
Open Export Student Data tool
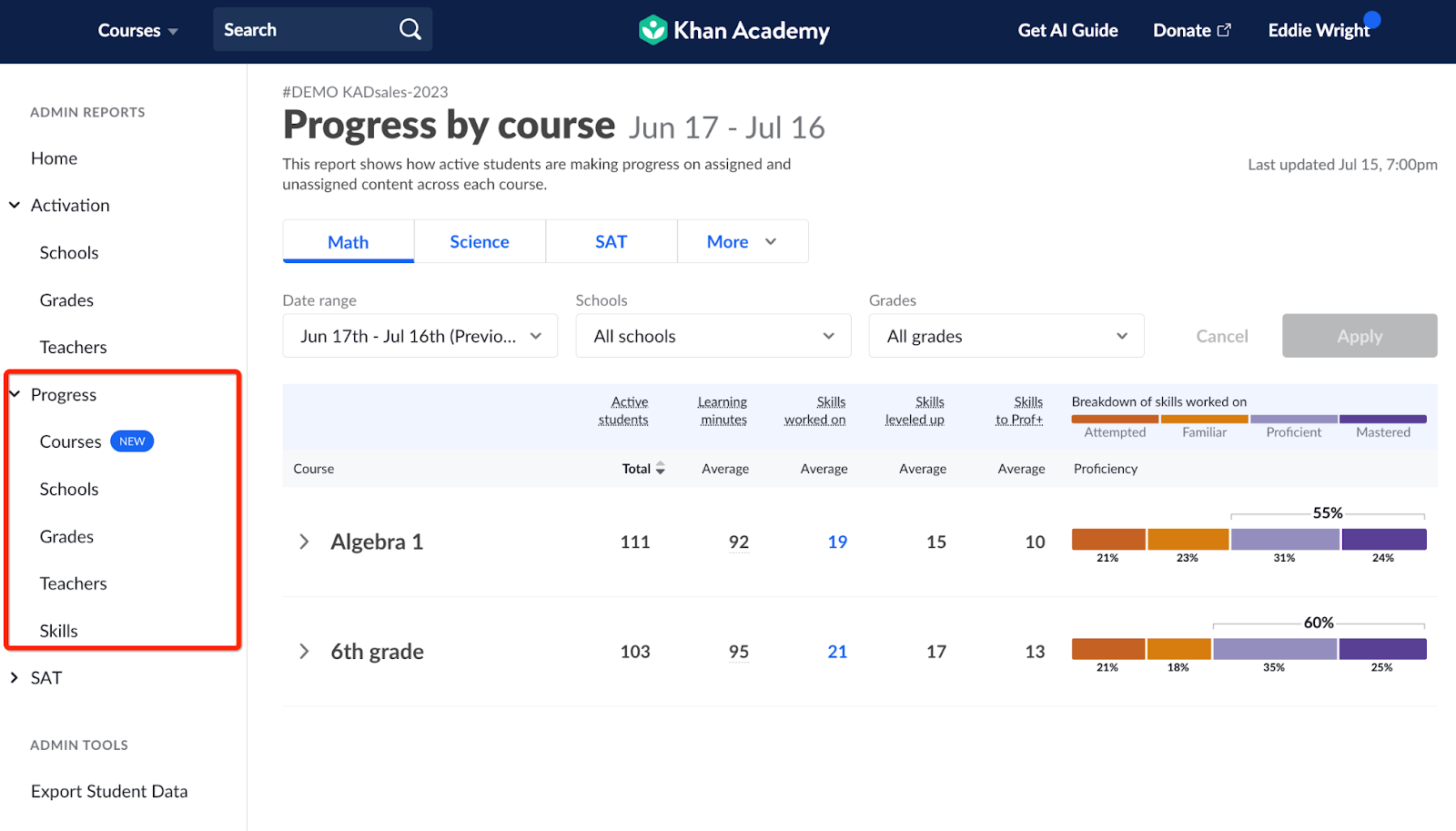click(x=109, y=792)
